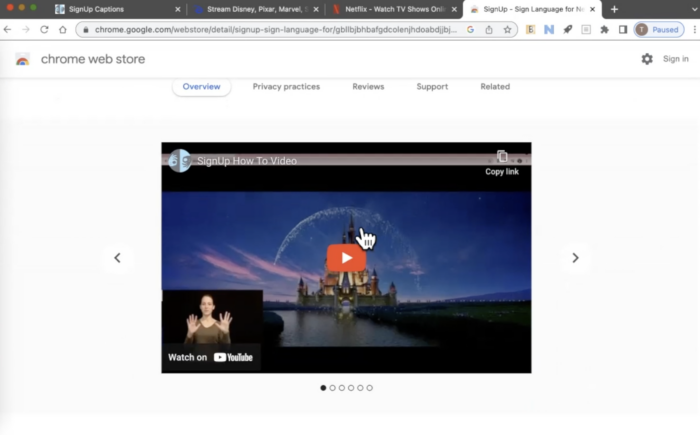700x435 pixels.
Task: Click the Chrome Web Store rainbow logo
Action: point(22,59)
